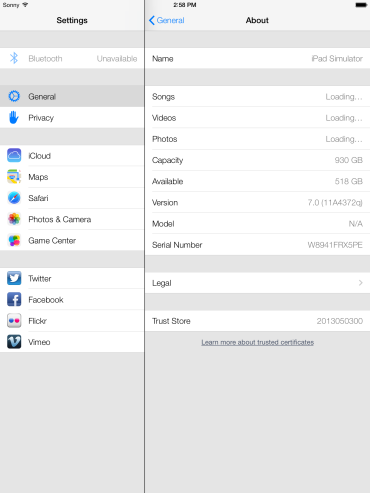Select the Bluetooth label text

tap(45, 59)
